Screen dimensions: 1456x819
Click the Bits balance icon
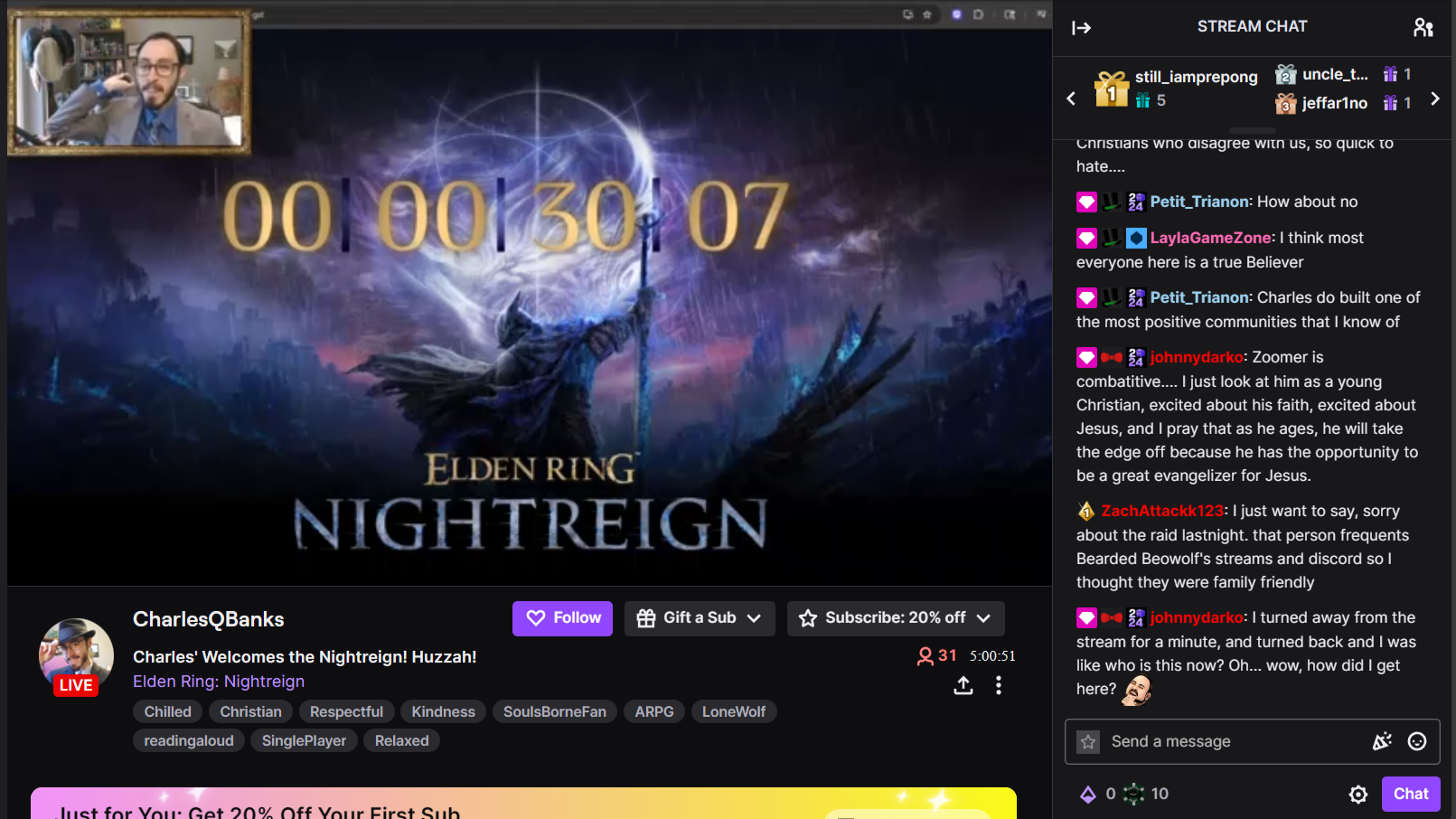click(x=1088, y=795)
